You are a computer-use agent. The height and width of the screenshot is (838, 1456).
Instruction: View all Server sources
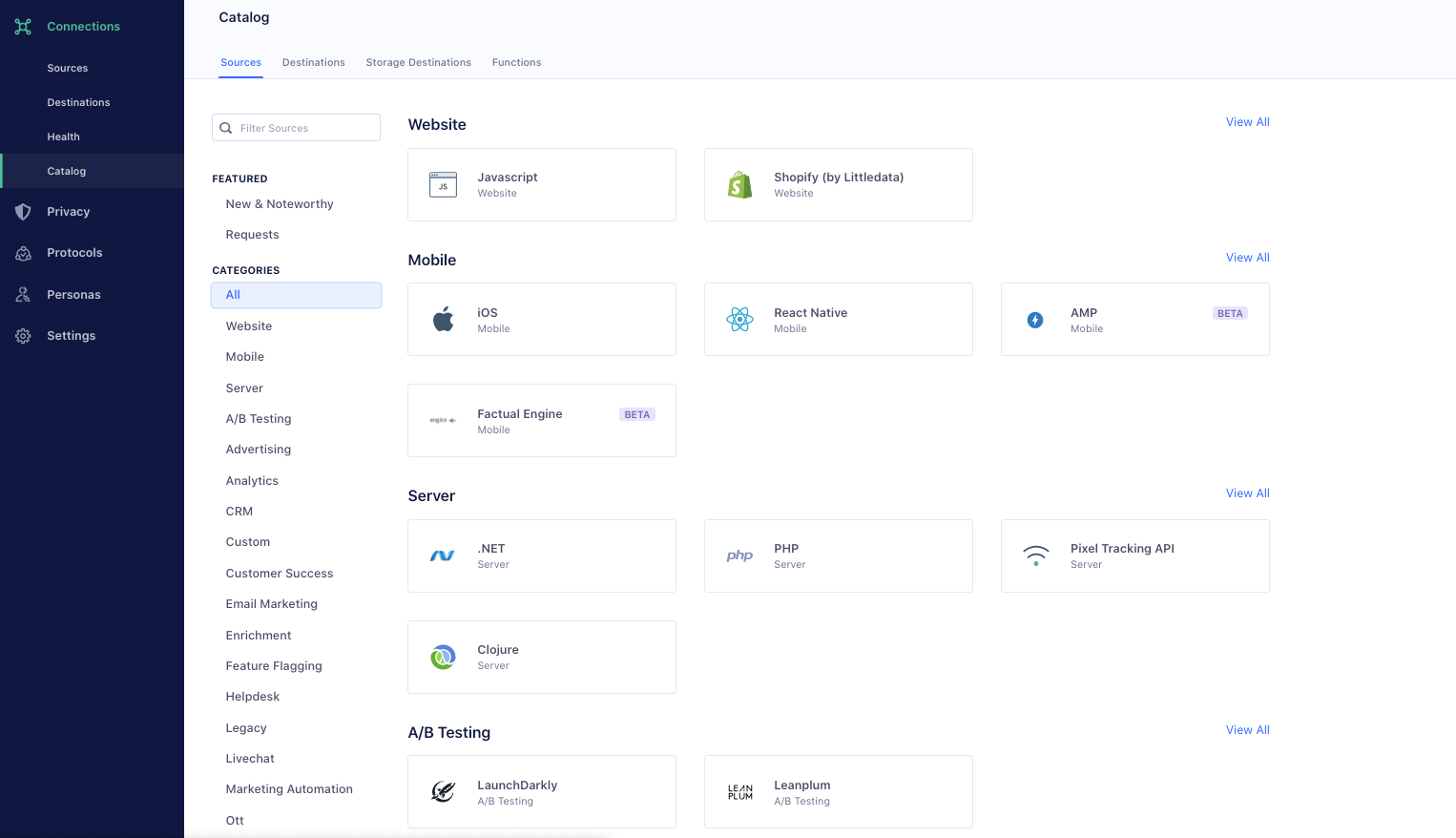(x=1248, y=493)
